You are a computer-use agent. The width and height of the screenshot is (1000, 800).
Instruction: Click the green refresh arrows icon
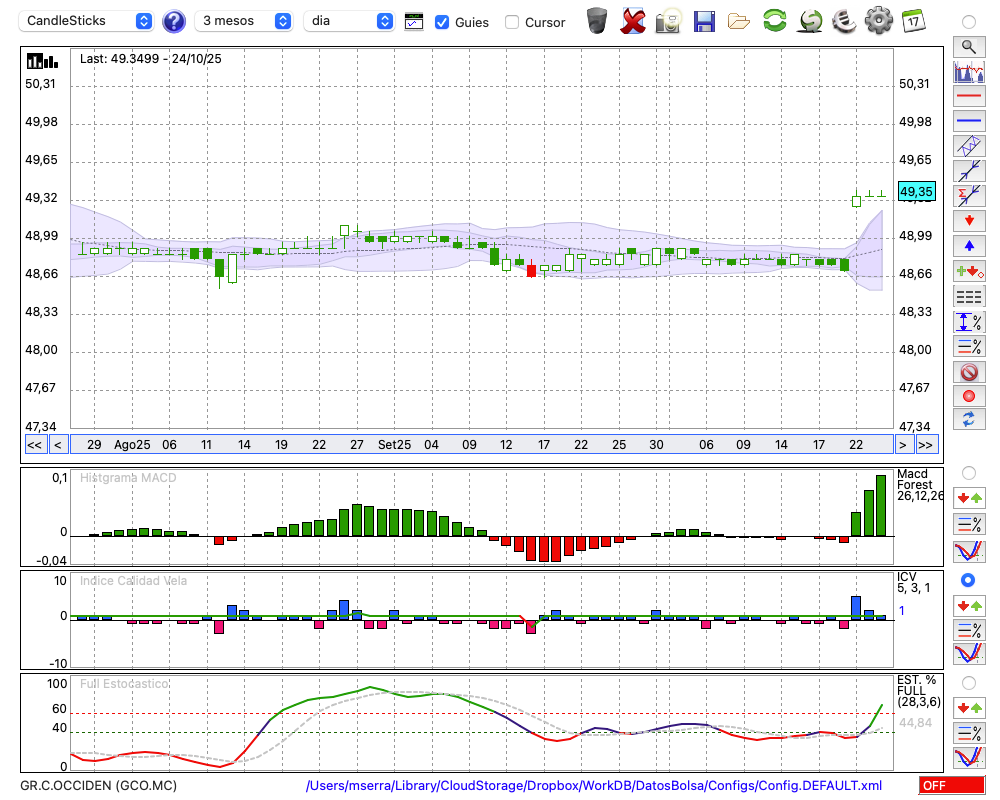click(774, 20)
